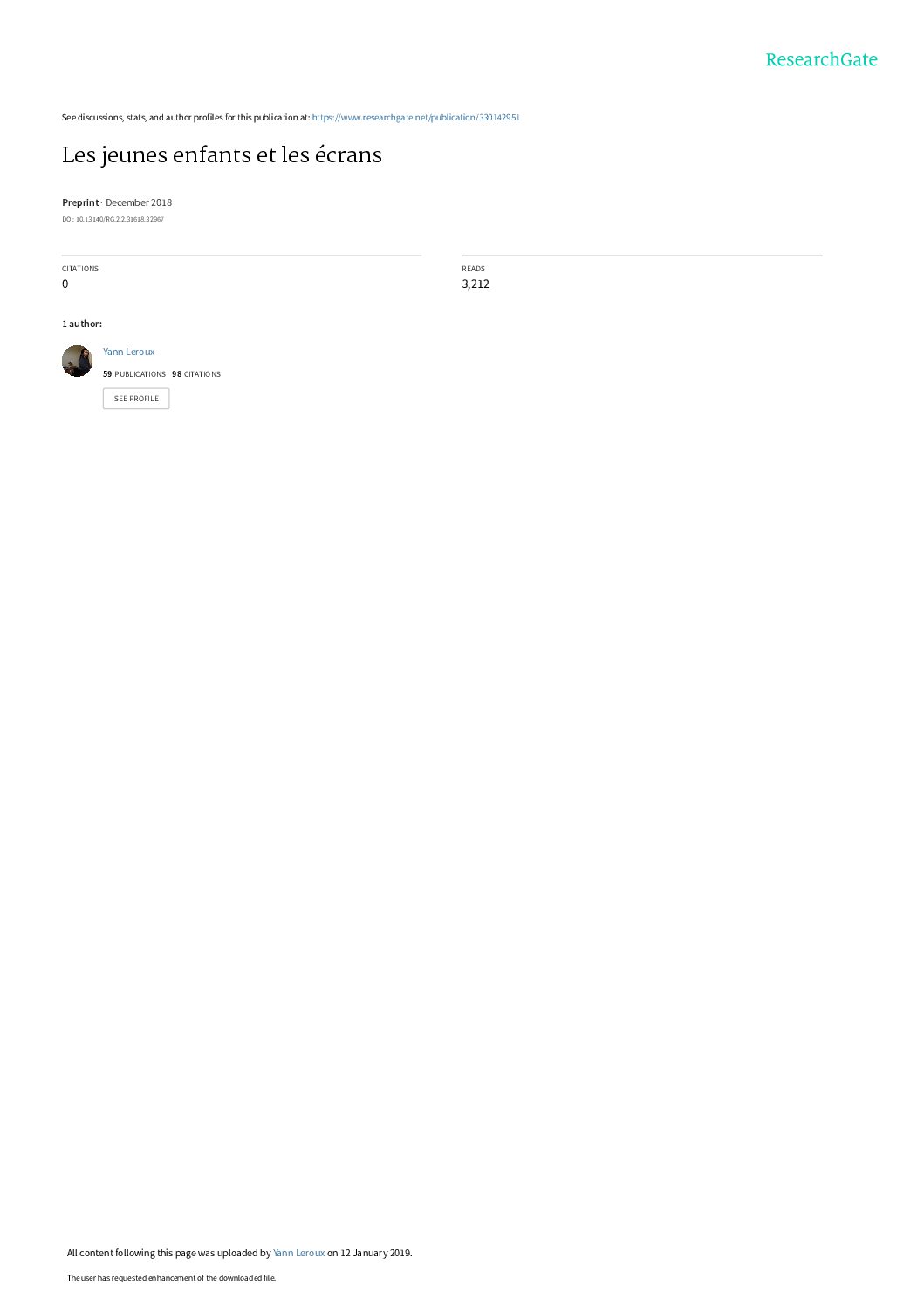Click the CITATIONS count 0

pyautogui.click(x=65, y=284)
